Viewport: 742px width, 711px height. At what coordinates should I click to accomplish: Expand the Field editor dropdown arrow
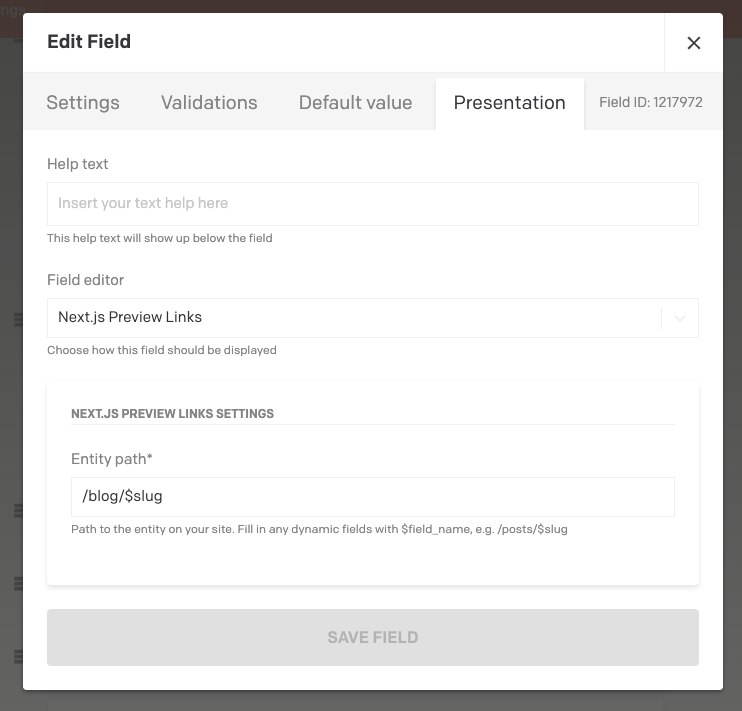point(680,318)
